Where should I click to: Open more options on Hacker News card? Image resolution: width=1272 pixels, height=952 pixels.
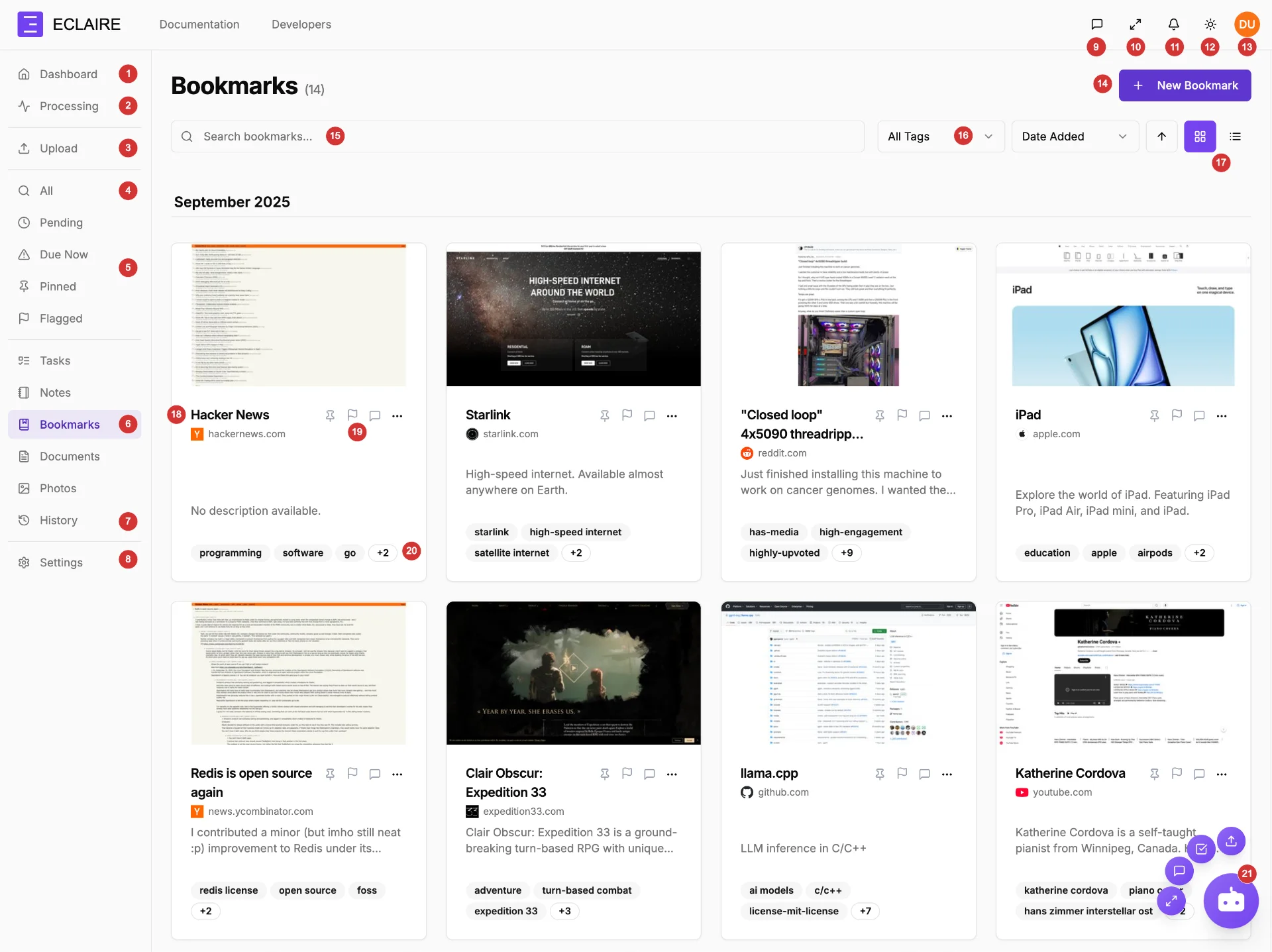pos(397,415)
